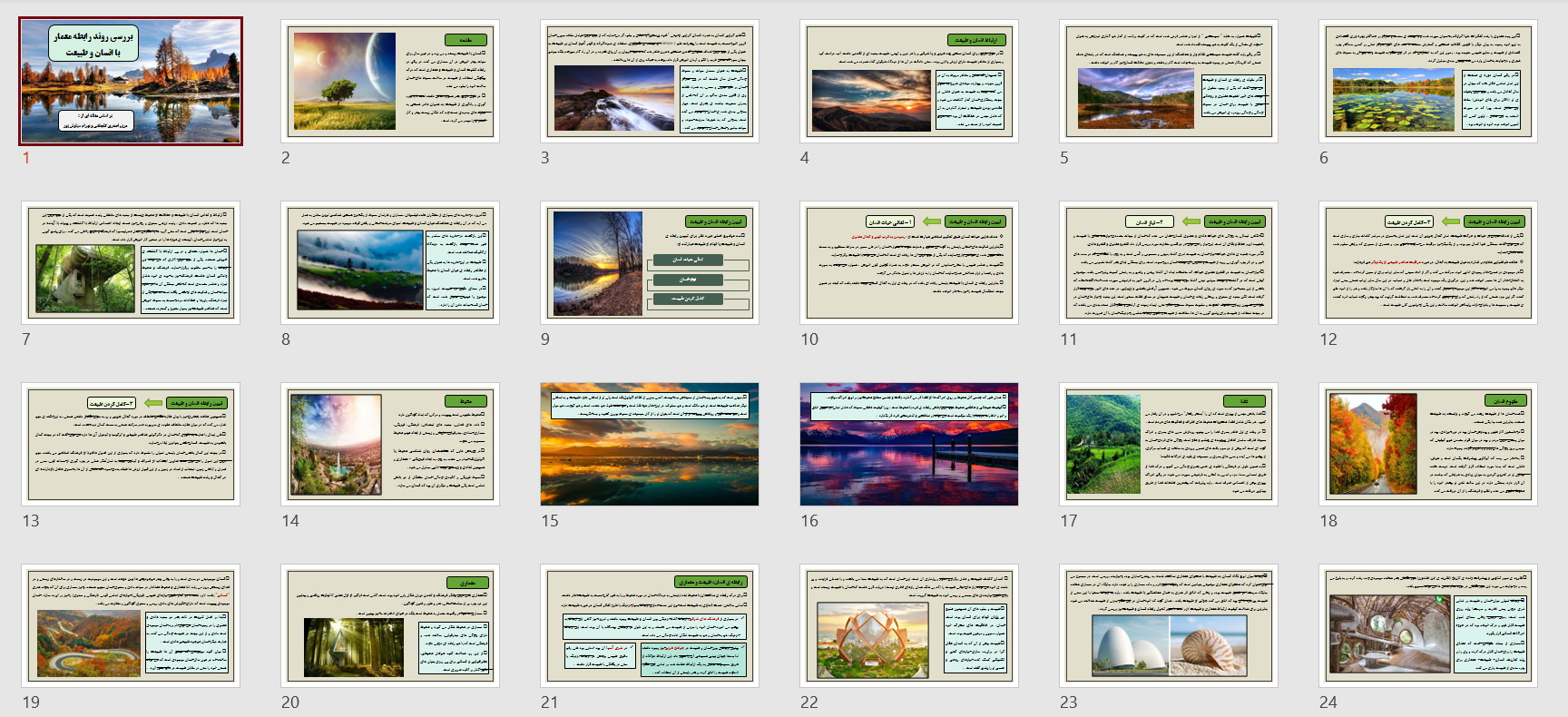Screen dimensions: 1568x717
Task: Select slide 16 with purple lake pier
Action: (x=909, y=444)
